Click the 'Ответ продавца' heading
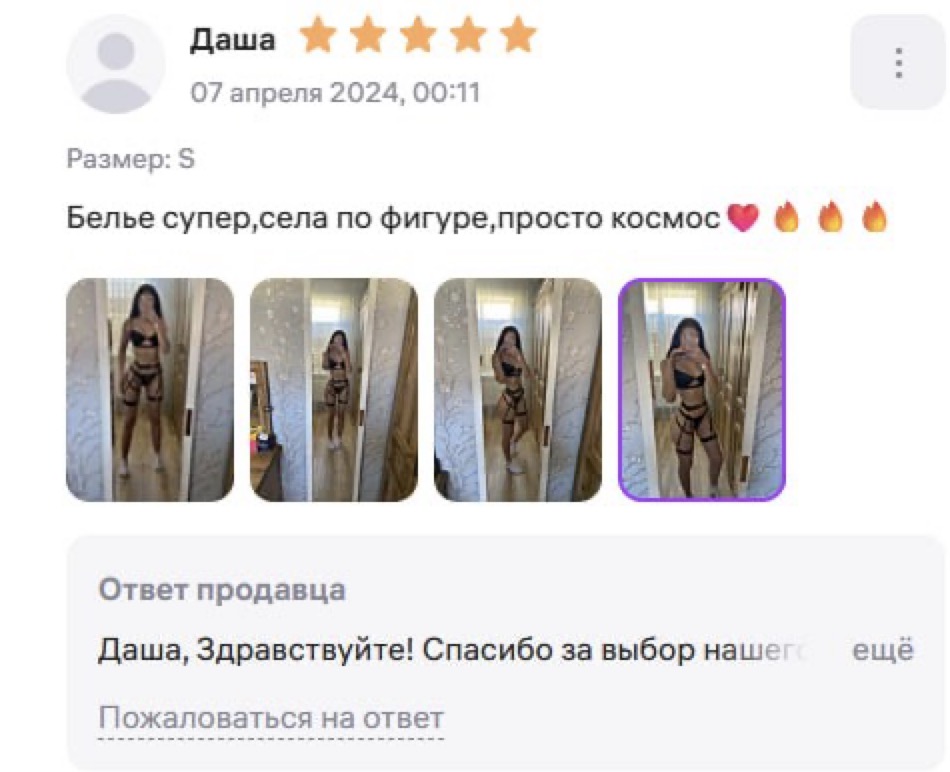 tap(222, 590)
